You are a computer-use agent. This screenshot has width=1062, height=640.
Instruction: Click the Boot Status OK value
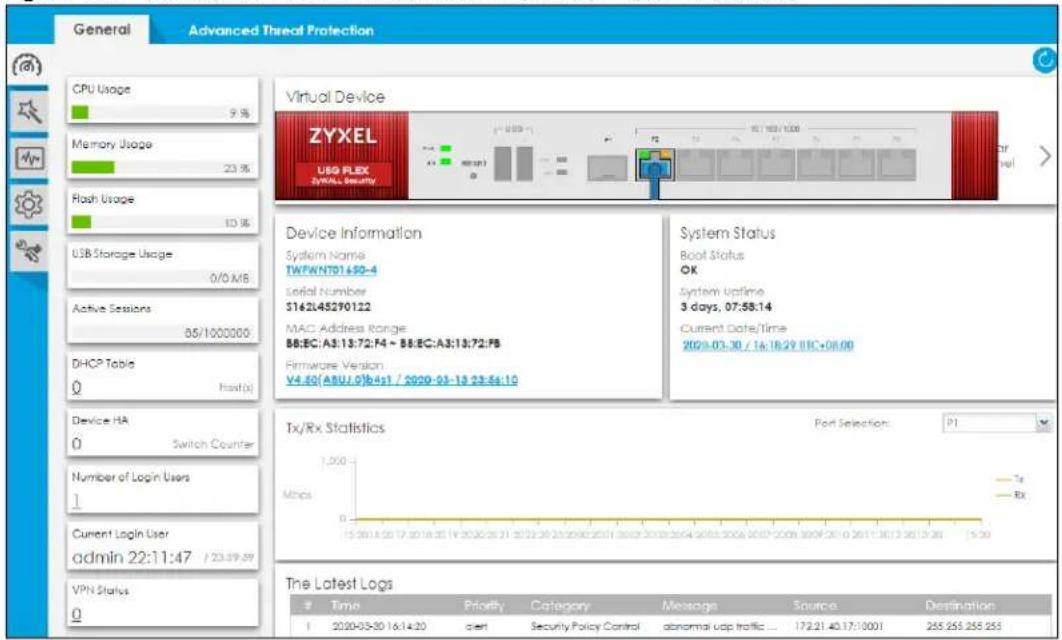(689, 270)
